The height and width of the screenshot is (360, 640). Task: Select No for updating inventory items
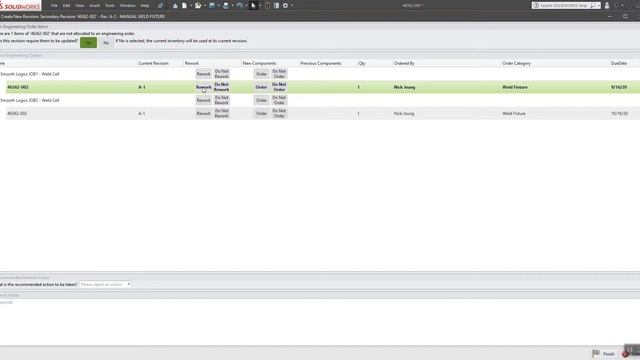click(106, 42)
